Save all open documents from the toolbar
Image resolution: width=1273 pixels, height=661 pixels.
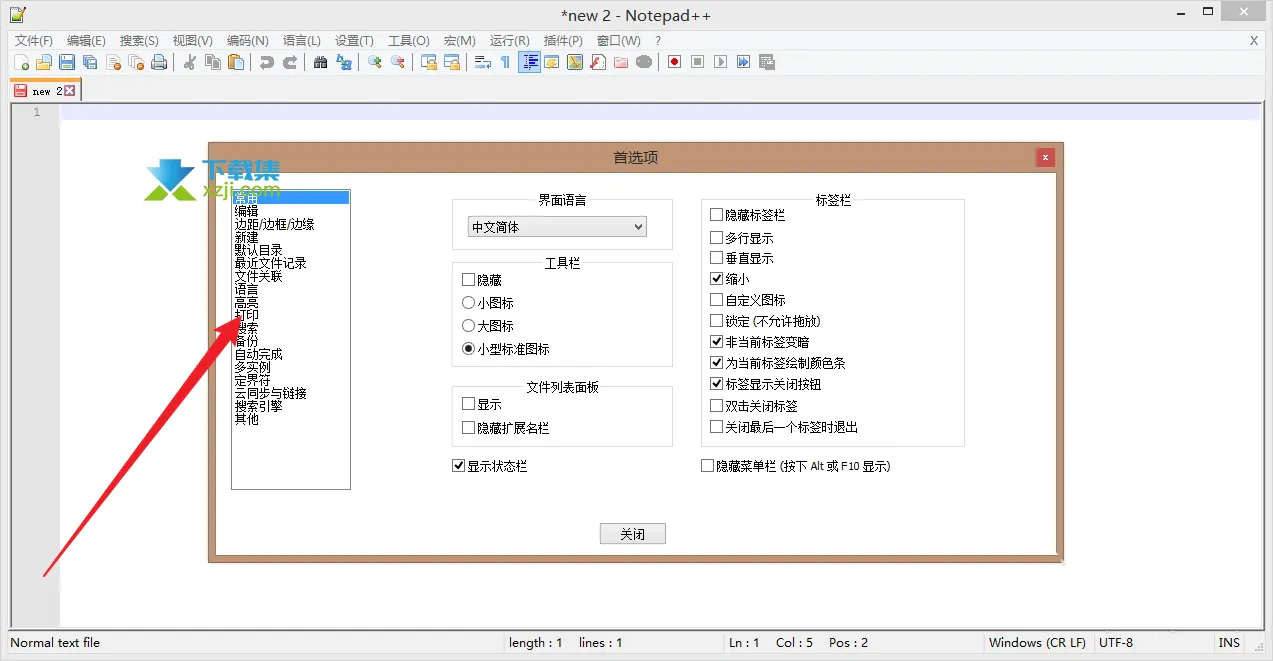point(89,62)
